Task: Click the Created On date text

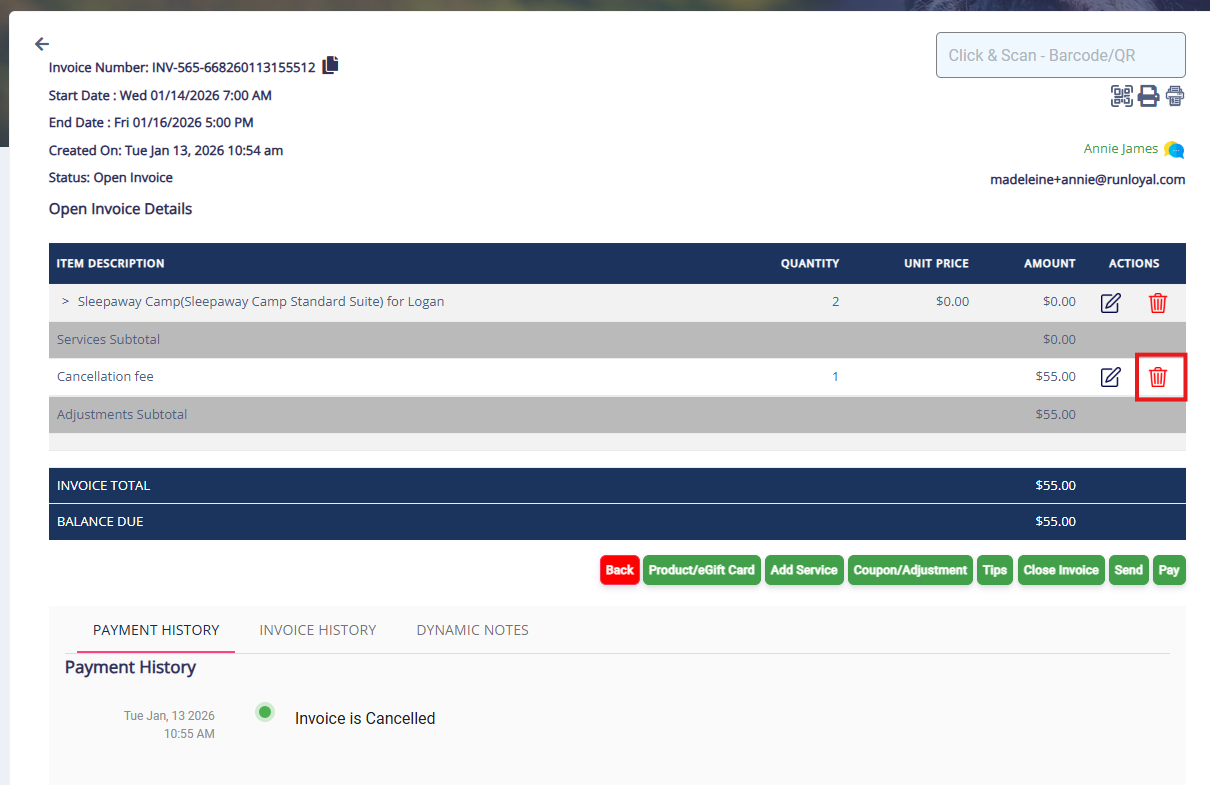Action: coord(166,150)
